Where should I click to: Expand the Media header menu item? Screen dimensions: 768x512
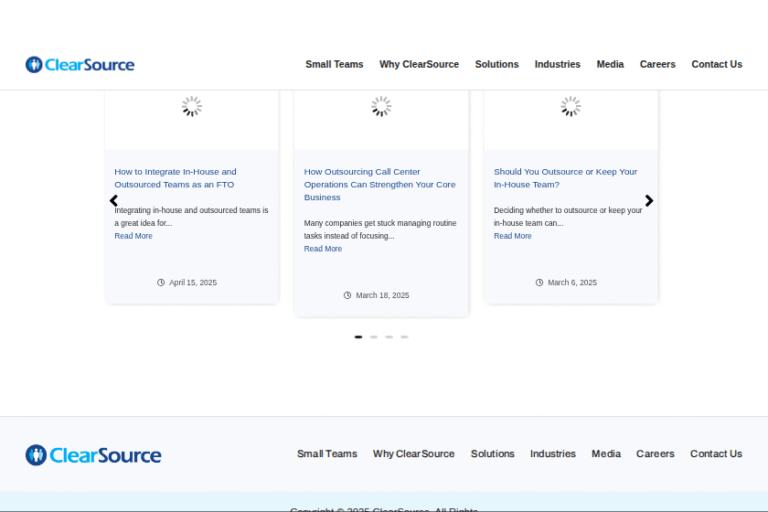(x=610, y=64)
